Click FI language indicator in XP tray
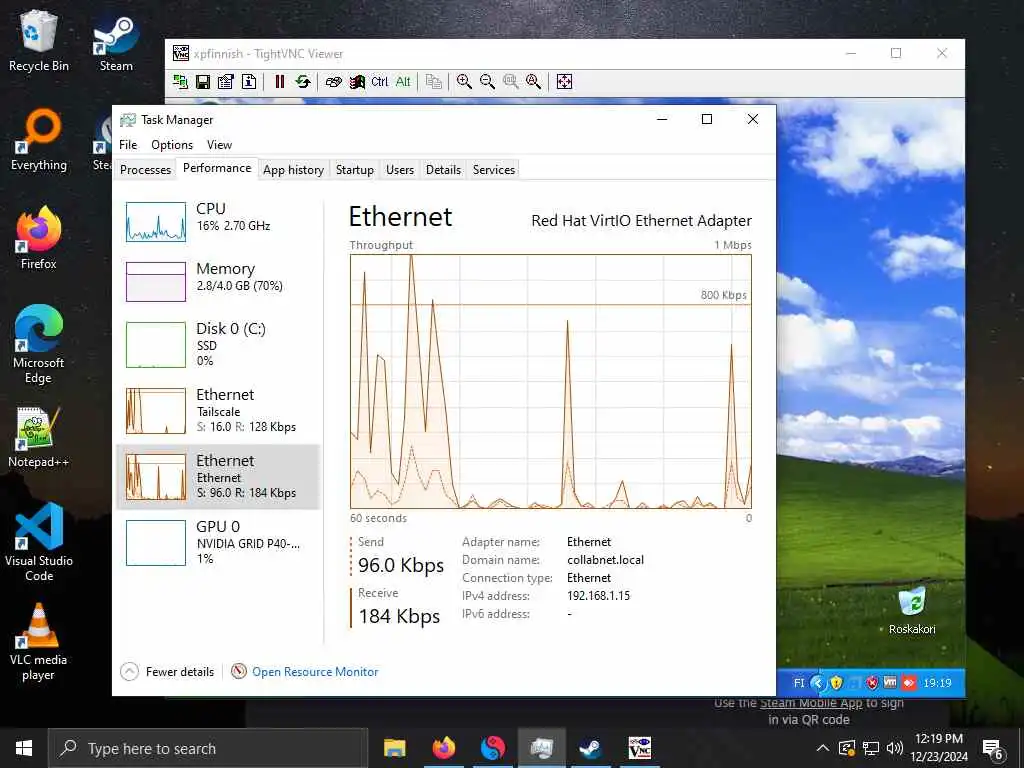Image resolution: width=1024 pixels, height=768 pixels. click(799, 683)
